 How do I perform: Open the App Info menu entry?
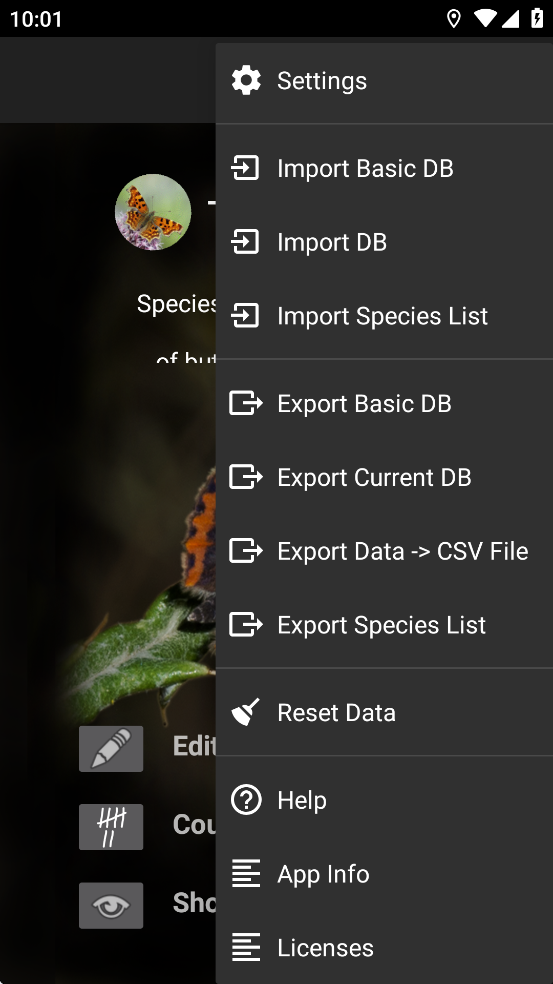(384, 874)
